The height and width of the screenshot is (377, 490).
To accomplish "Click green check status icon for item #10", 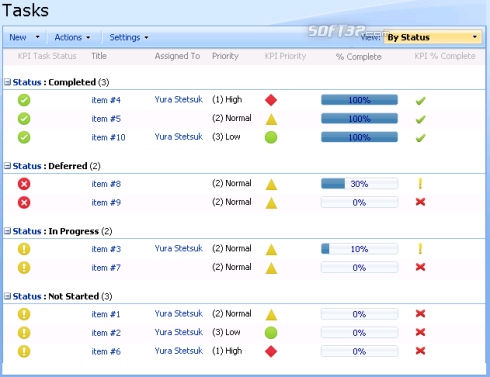I will pos(24,137).
